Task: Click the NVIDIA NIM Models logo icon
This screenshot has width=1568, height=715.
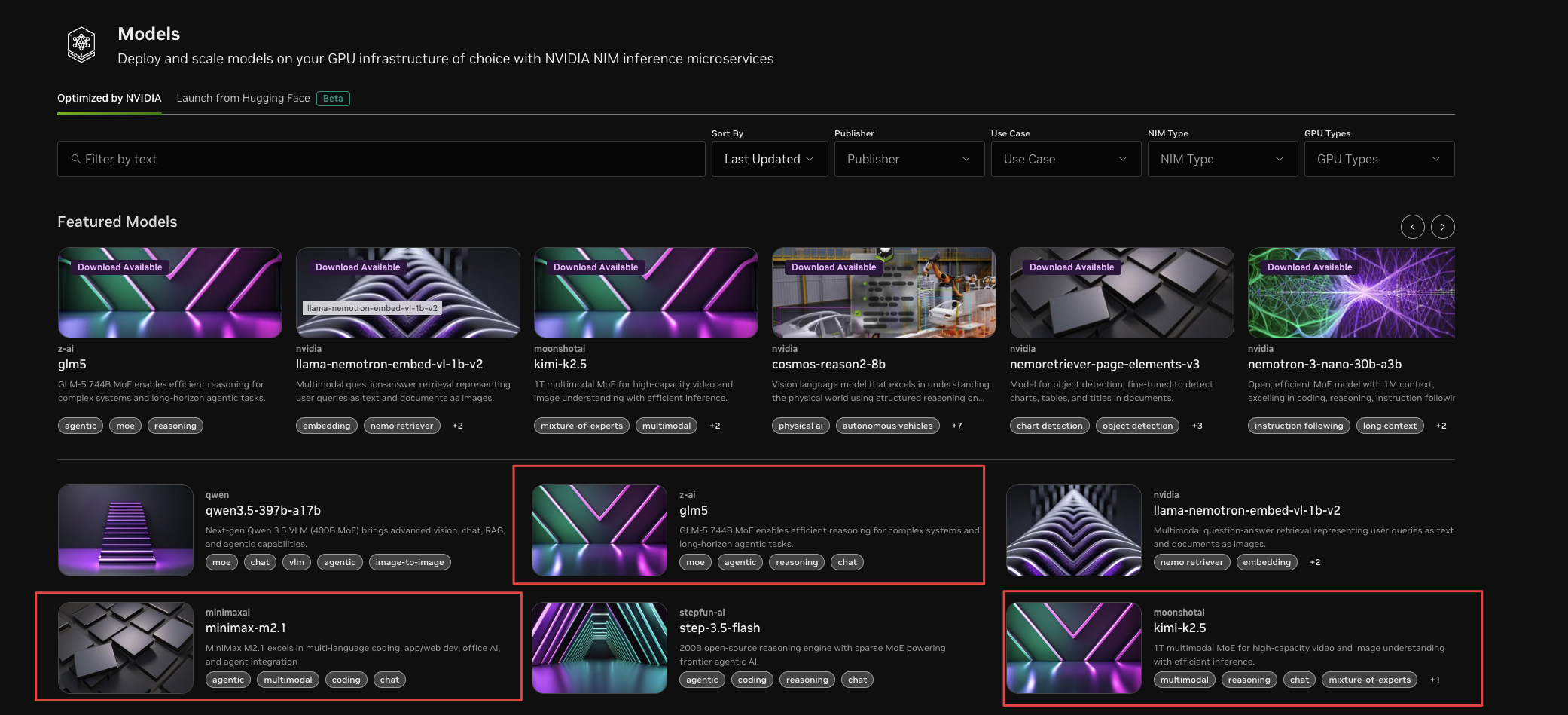Action: [81, 44]
